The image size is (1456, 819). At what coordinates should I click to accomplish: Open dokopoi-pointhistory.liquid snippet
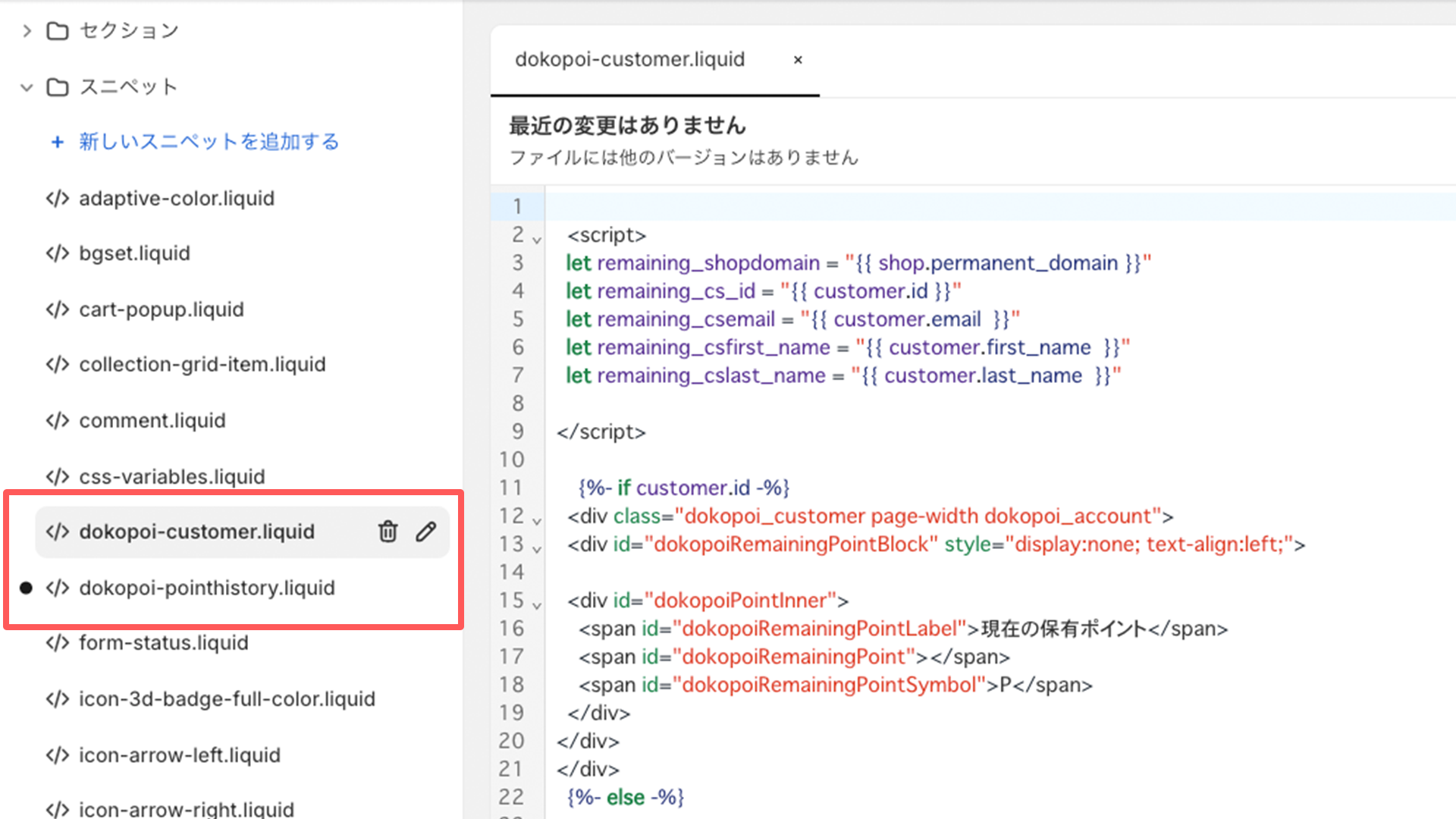click(207, 588)
